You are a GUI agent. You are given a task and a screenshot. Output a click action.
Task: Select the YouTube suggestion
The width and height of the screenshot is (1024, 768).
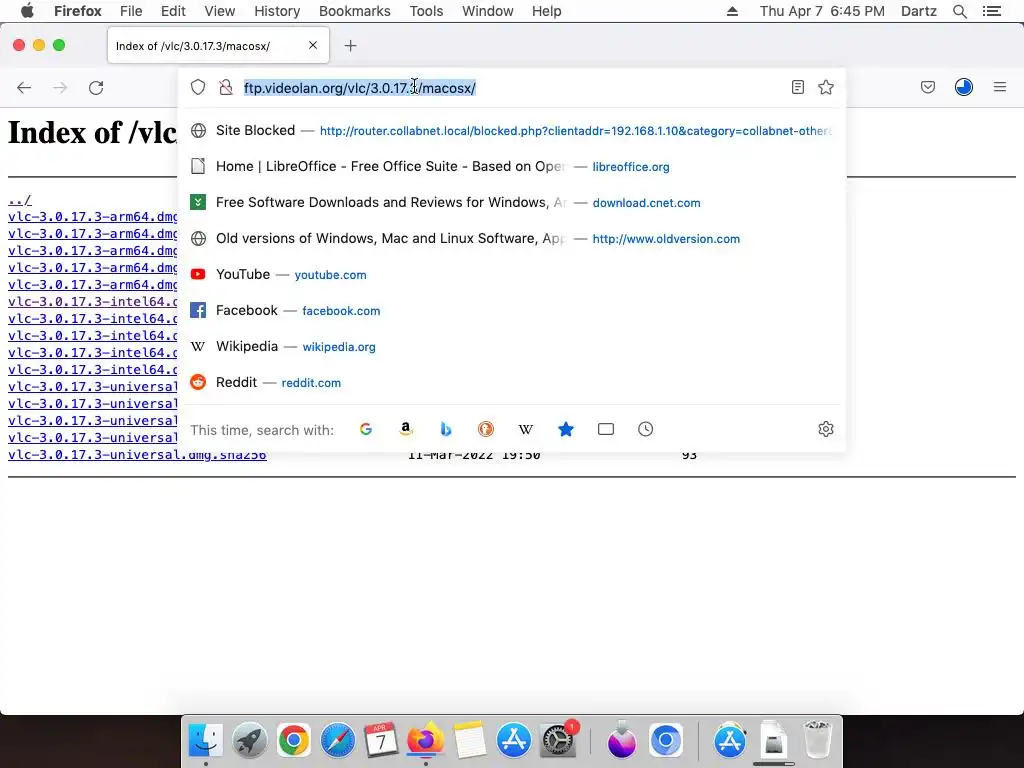(511, 274)
